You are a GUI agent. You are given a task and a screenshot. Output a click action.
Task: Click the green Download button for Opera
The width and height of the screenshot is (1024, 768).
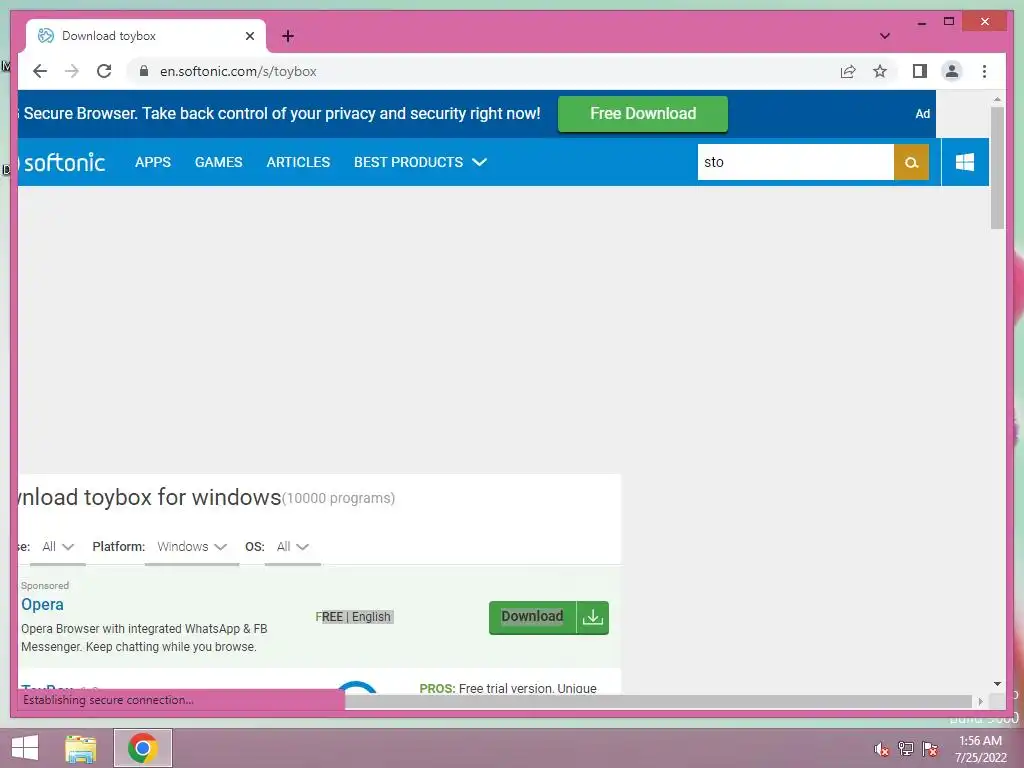[532, 617]
